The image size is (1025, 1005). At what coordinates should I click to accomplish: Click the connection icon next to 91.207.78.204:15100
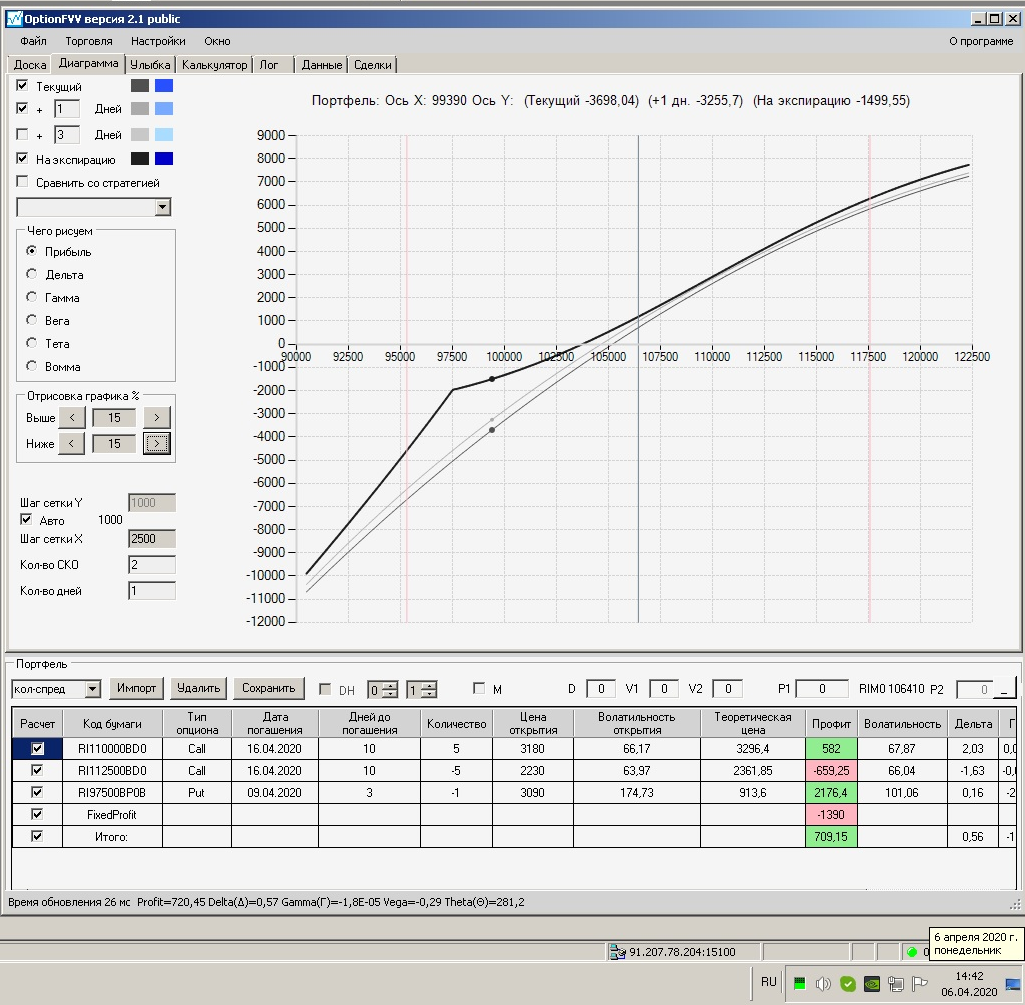617,951
